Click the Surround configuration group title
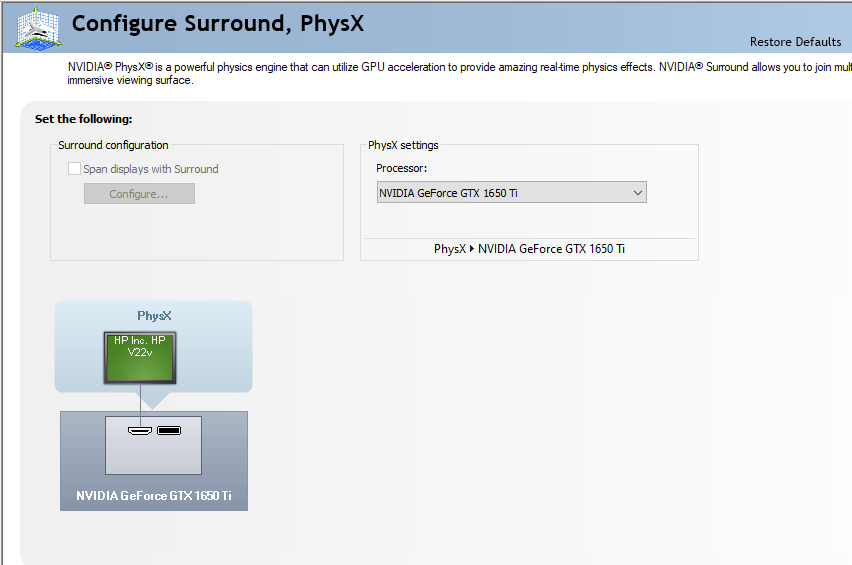The height and width of the screenshot is (565, 852). tap(113, 145)
